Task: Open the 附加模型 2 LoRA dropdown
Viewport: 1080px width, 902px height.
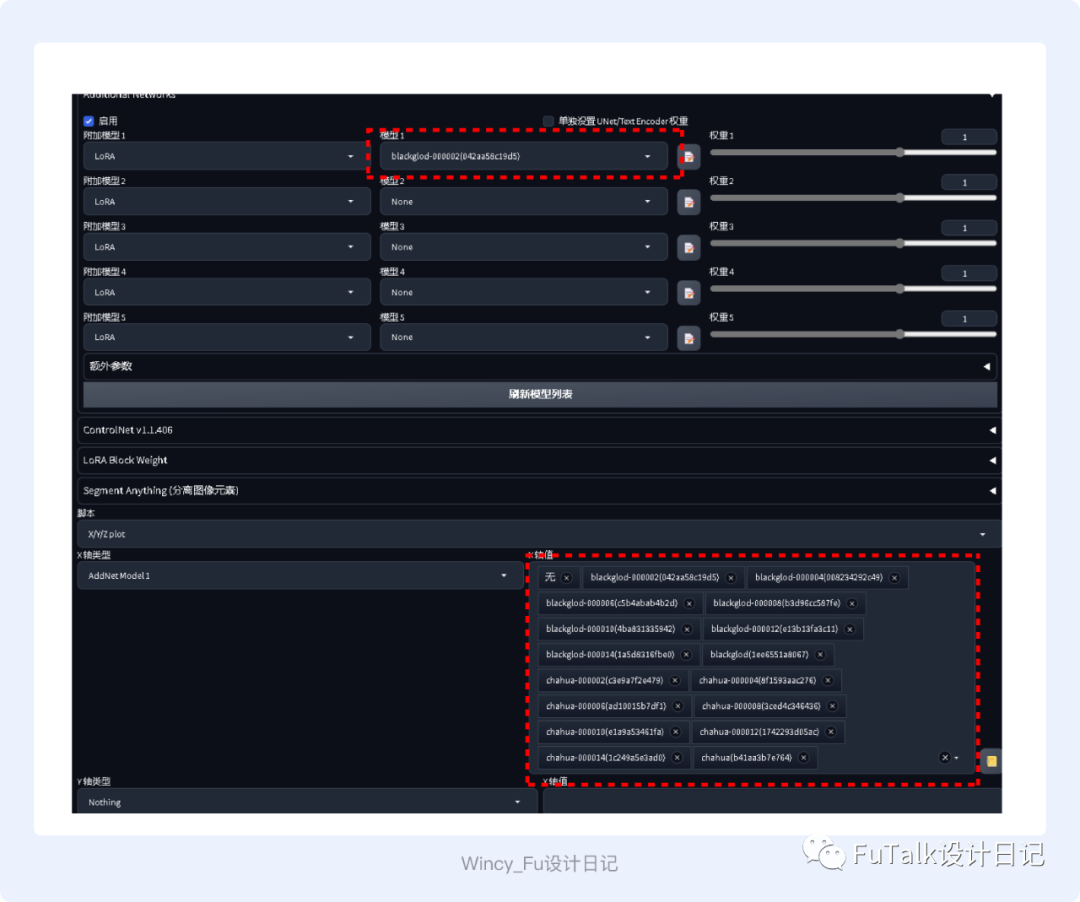Action: (227, 202)
